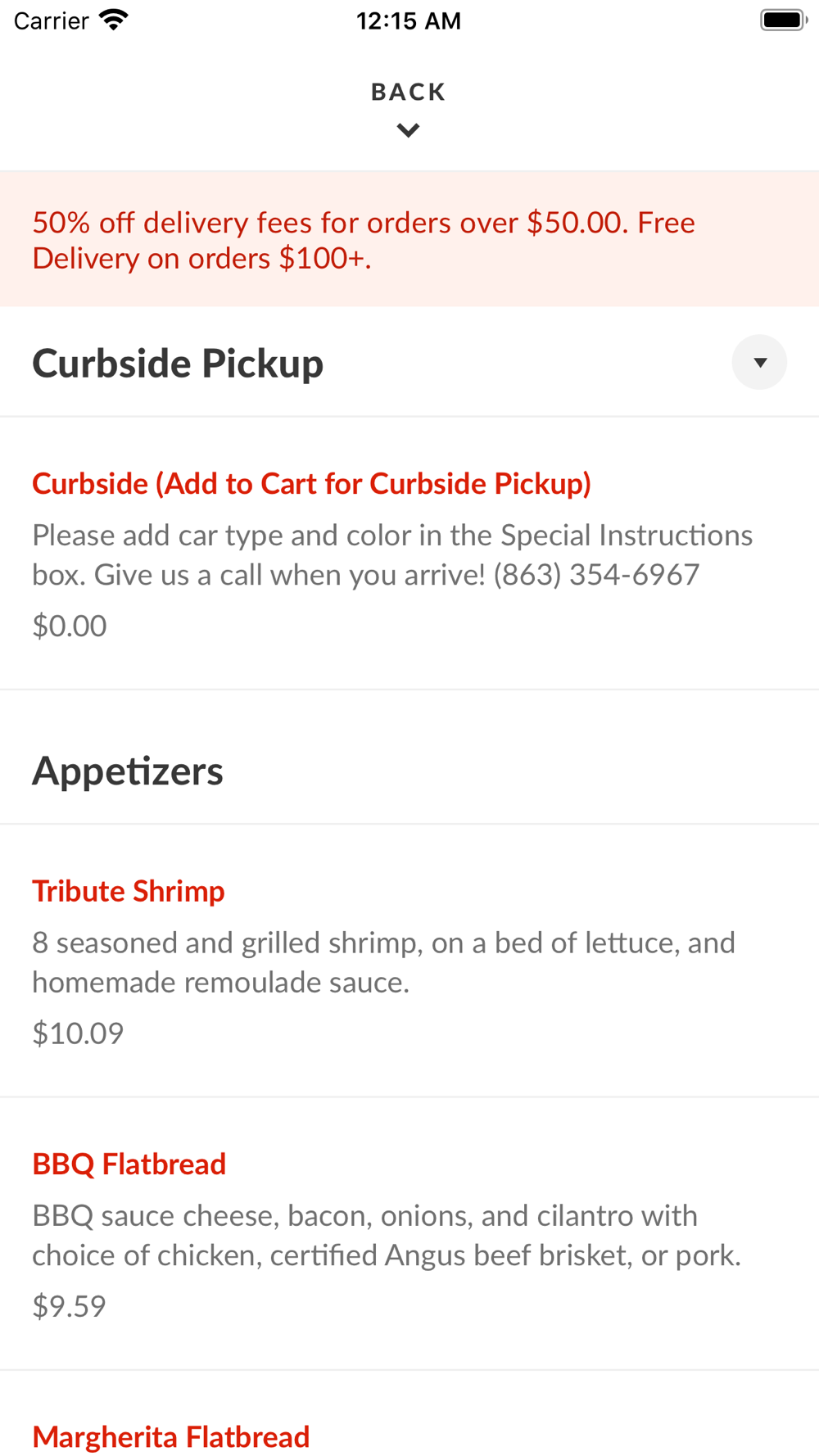This screenshot has width=819, height=1456.
Task: Tap the Appetizers section heading
Action: pyautogui.click(x=128, y=771)
